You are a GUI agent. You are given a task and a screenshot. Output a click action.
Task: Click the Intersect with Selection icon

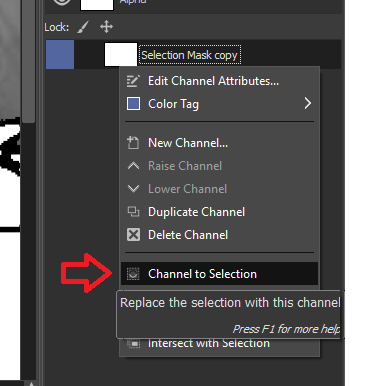point(134,343)
